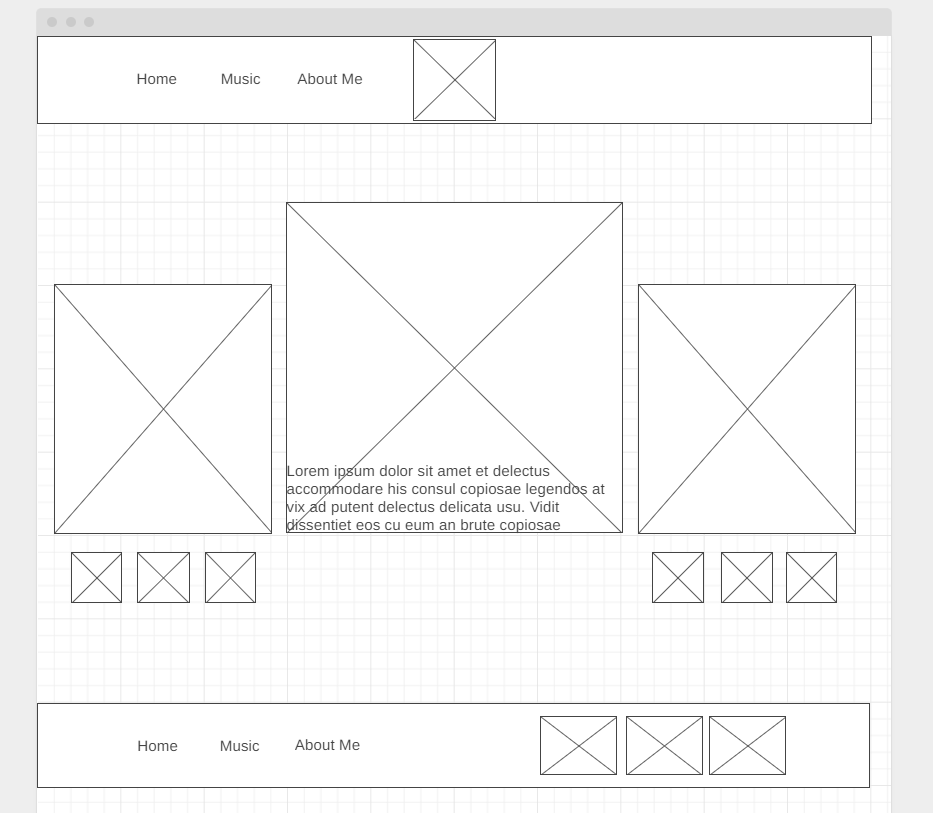
Task: Click the middle footer image placeholder
Action: pos(662,745)
